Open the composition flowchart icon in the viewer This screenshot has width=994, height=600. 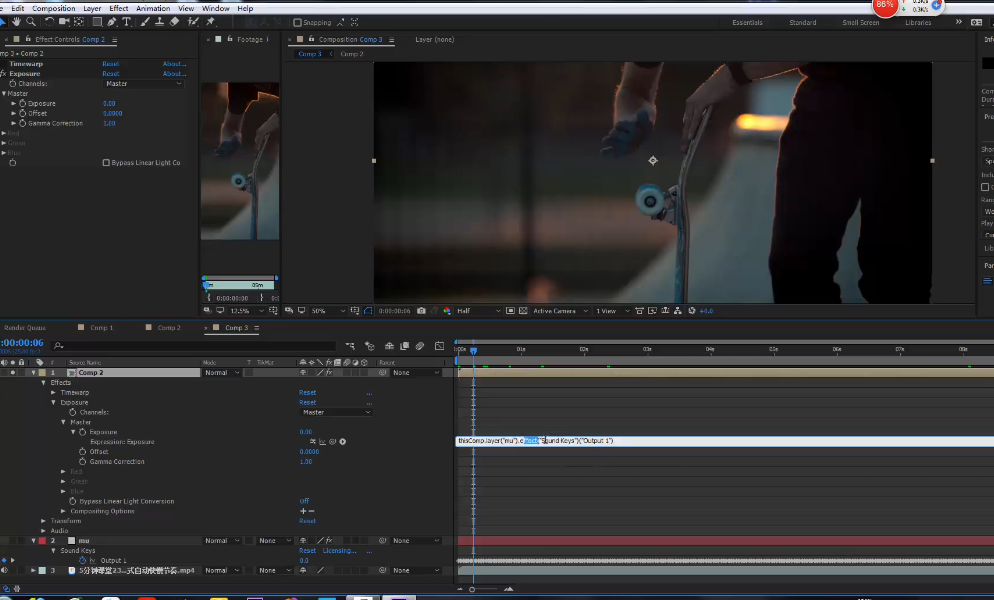678,311
